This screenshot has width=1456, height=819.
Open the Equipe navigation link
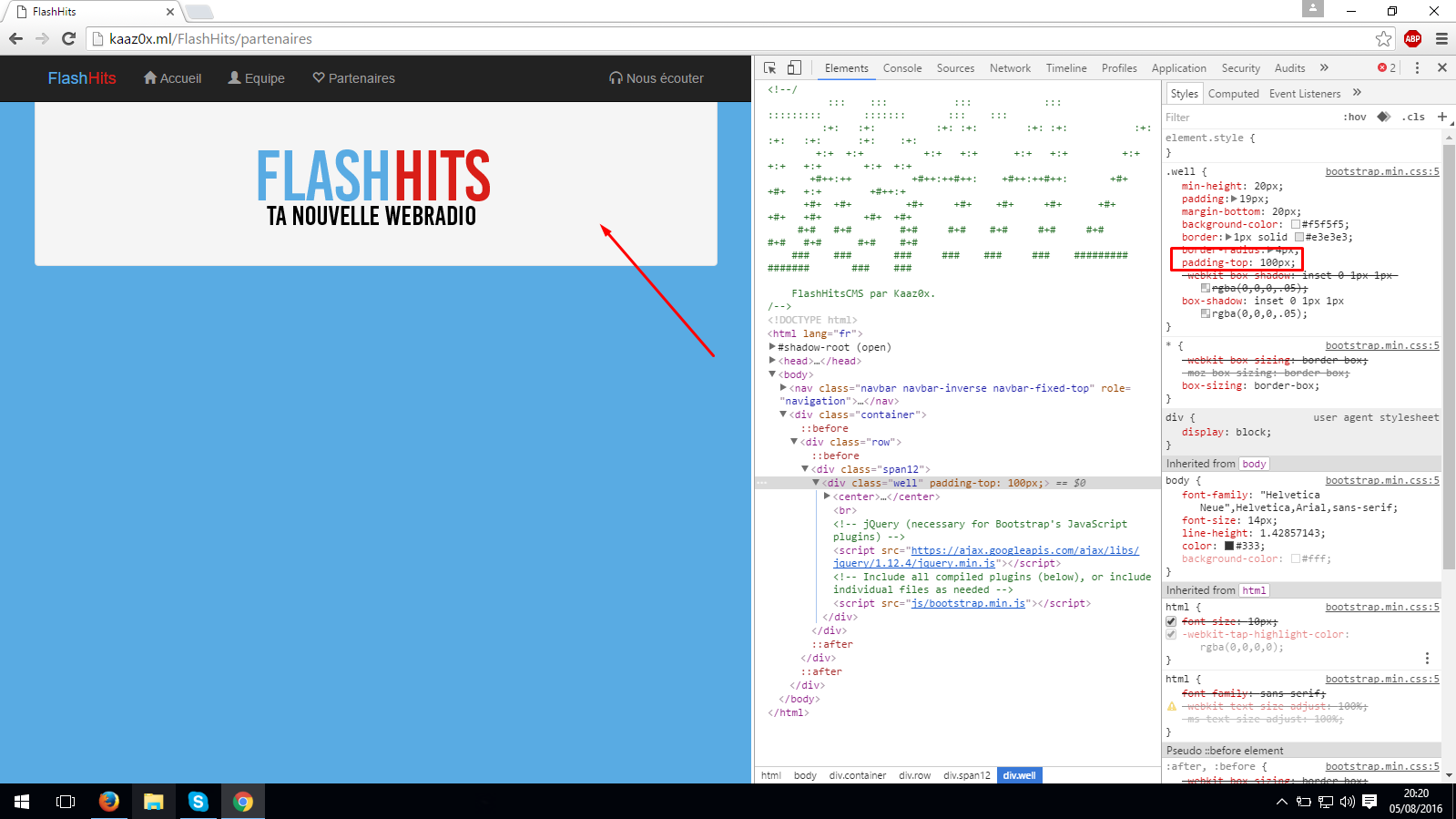256,78
